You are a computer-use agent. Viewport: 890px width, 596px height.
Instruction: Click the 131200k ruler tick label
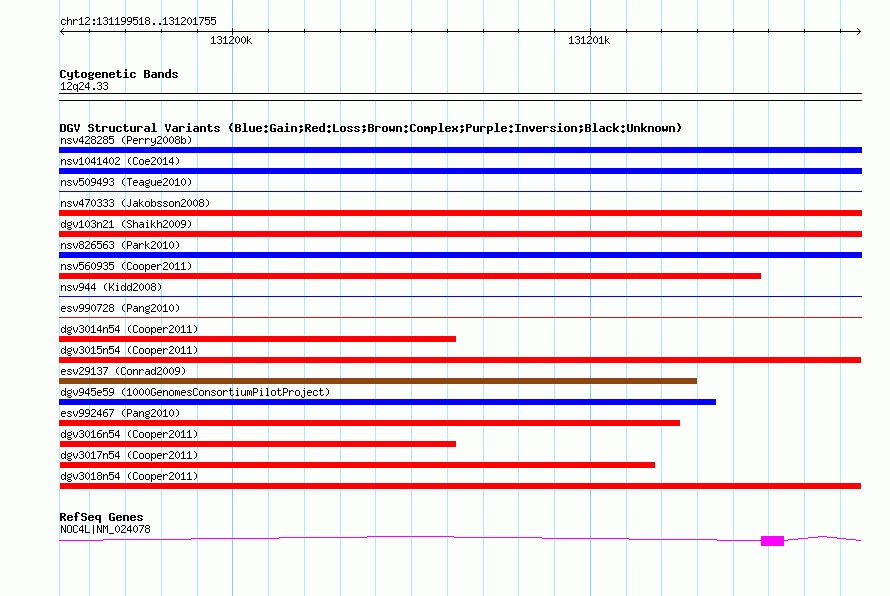pyautogui.click(x=231, y=40)
